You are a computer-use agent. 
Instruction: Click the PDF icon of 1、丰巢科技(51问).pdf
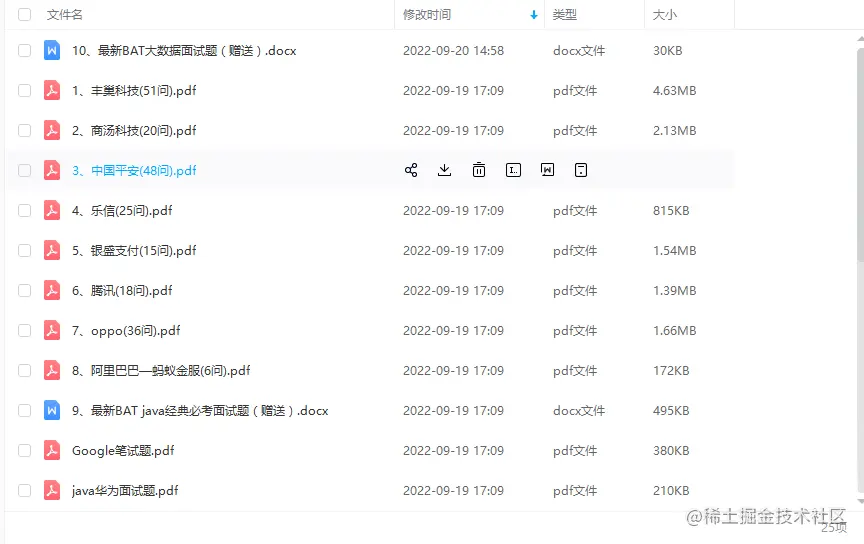(x=52, y=90)
